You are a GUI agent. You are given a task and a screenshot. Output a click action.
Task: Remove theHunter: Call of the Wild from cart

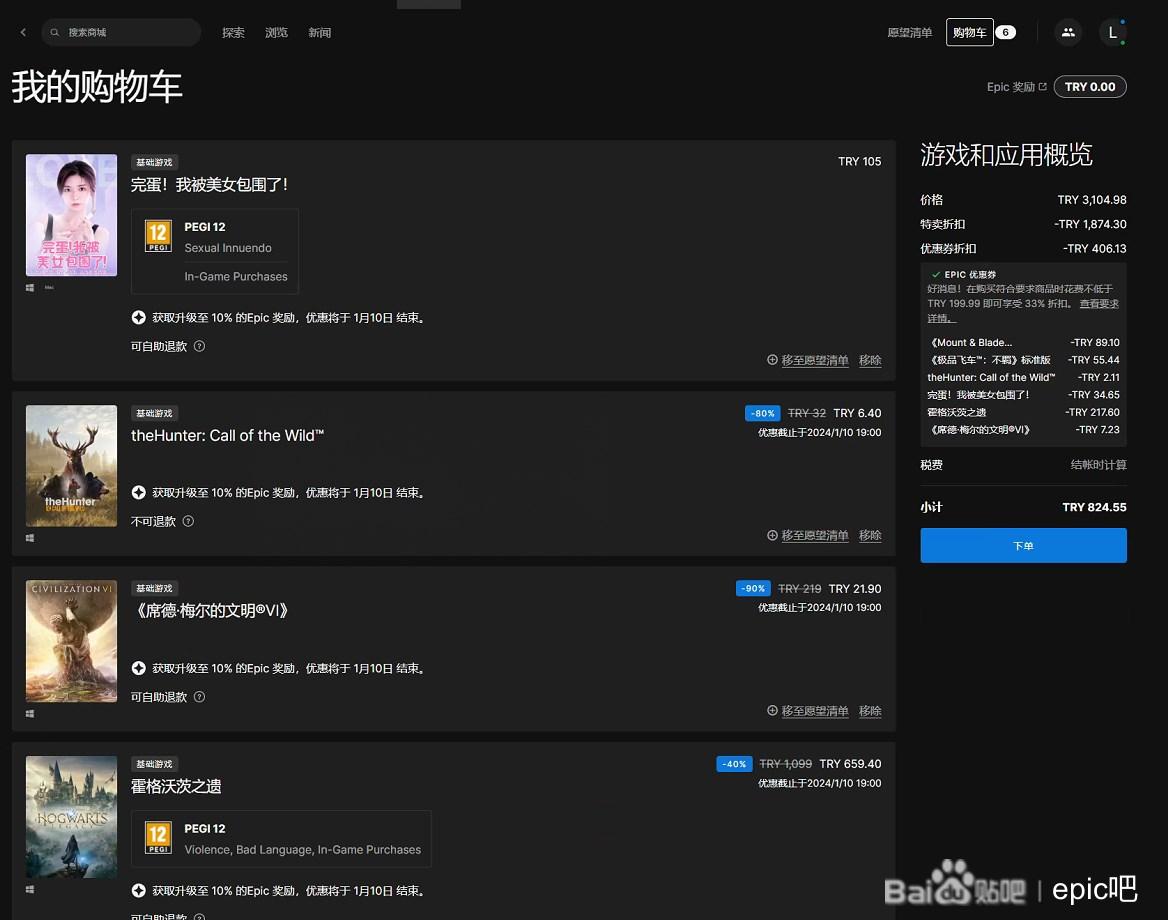click(870, 535)
